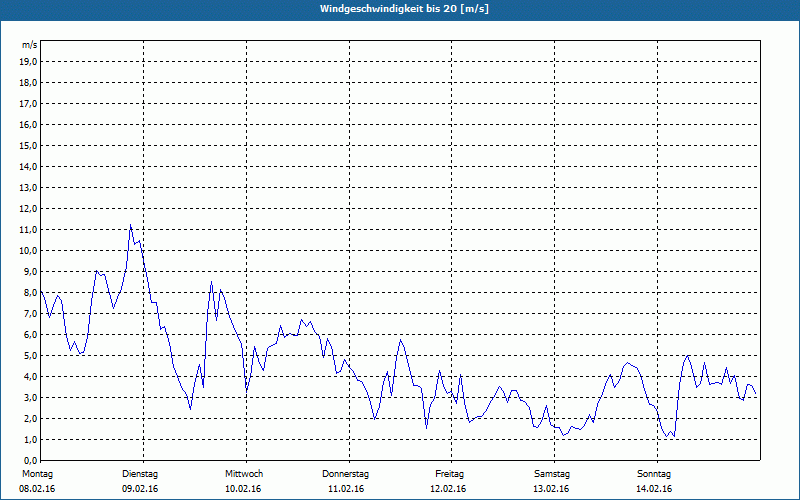Click the '14.02.16' date label
This screenshot has height=500, width=800.
[x=654, y=489]
